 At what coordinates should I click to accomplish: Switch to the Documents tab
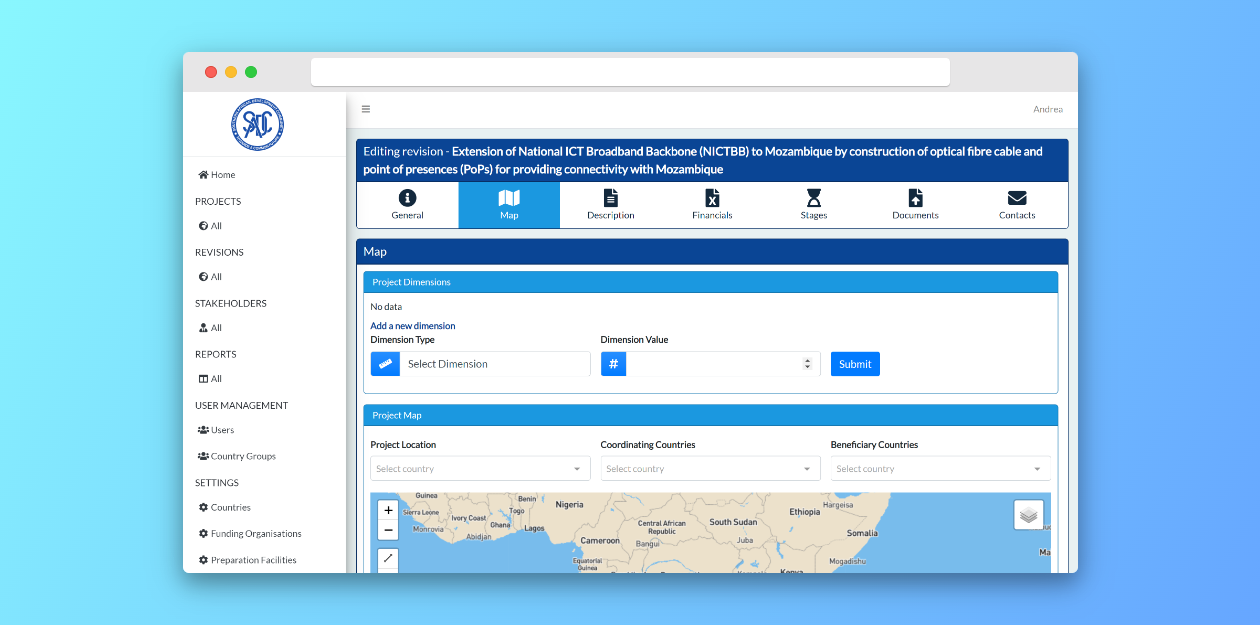point(915,205)
